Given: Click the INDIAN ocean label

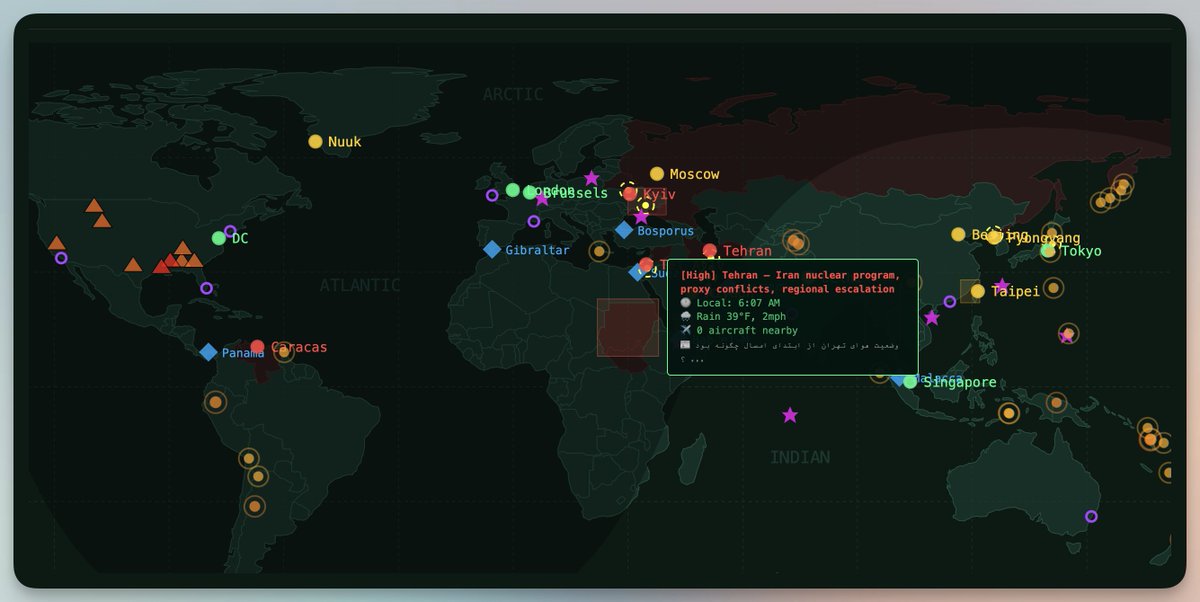Looking at the screenshot, I should tap(800, 457).
